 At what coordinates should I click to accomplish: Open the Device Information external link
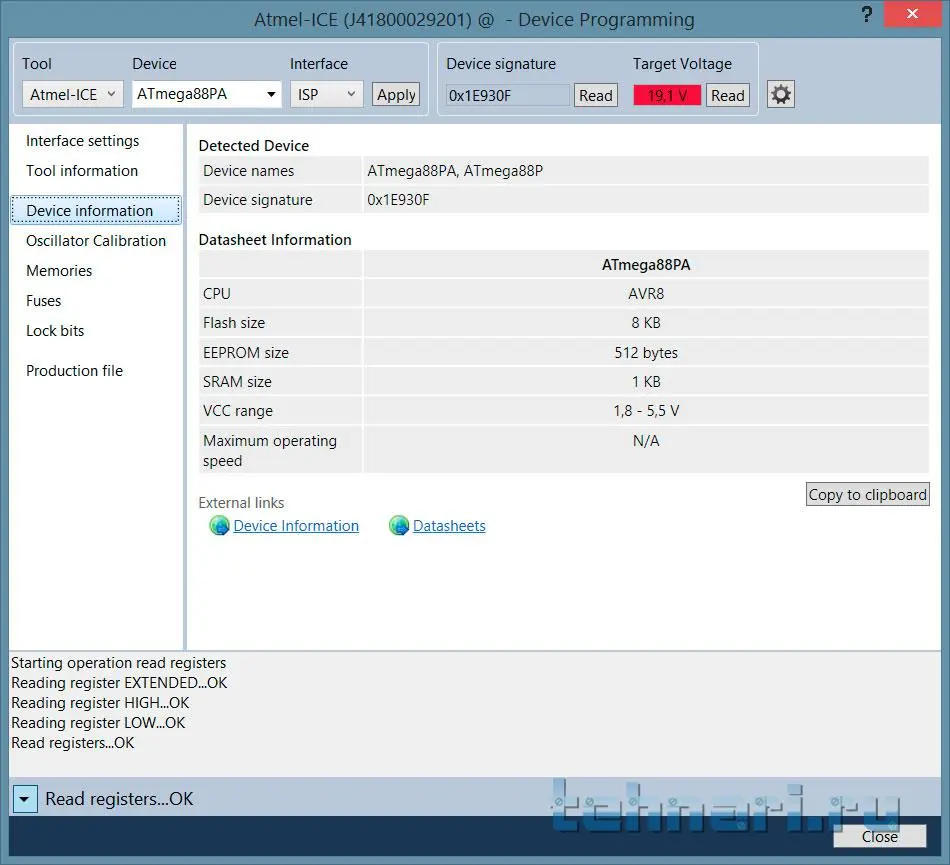[296, 526]
